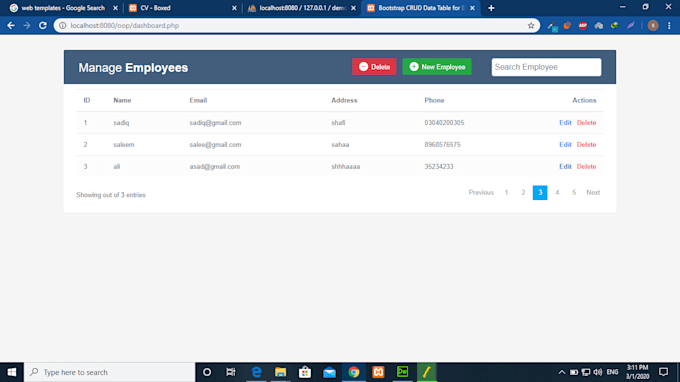Click the volume icon in system tray
680x382 pixels.
click(598, 372)
